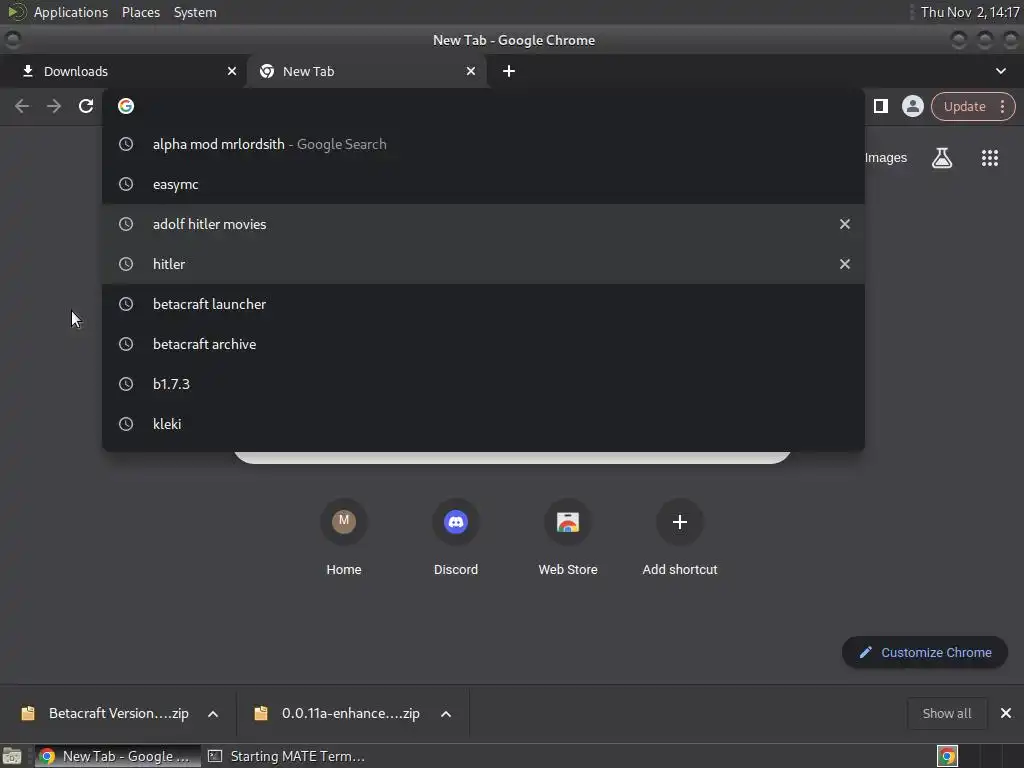The height and width of the screenshot is (768, 1024).
Task: Click the clock showing Thu Nov 2
Action: coord(969,12)
